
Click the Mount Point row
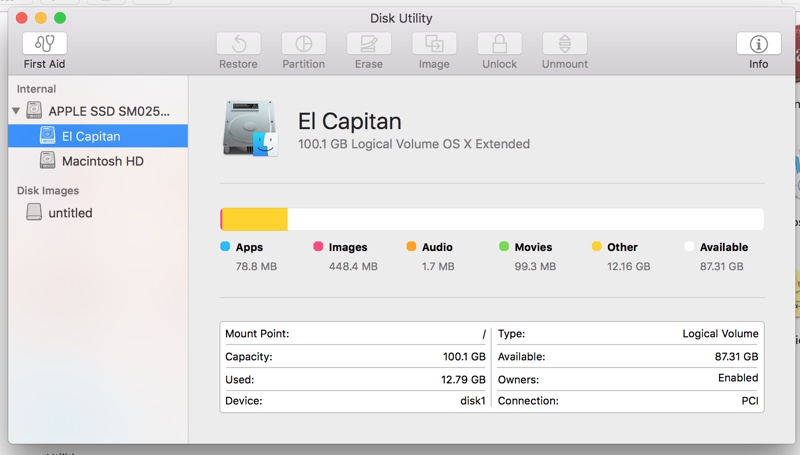pyautogui.click(x=355, y=334)
